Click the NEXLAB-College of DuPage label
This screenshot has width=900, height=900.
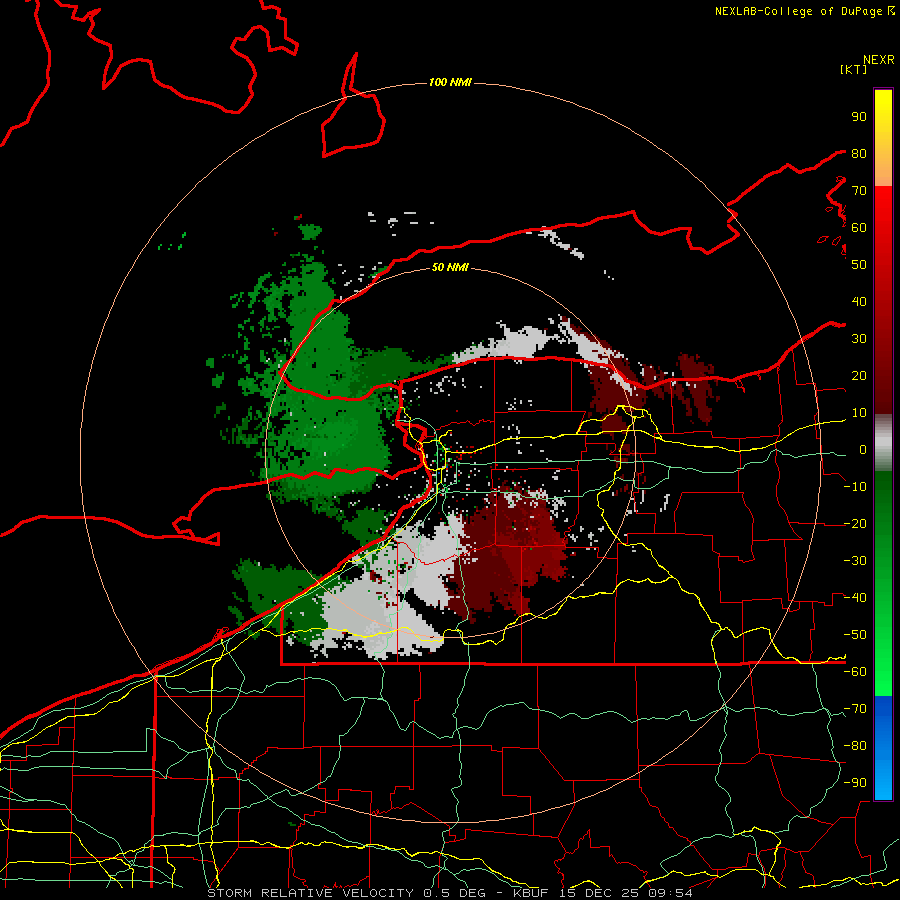(x=799, y=11)
